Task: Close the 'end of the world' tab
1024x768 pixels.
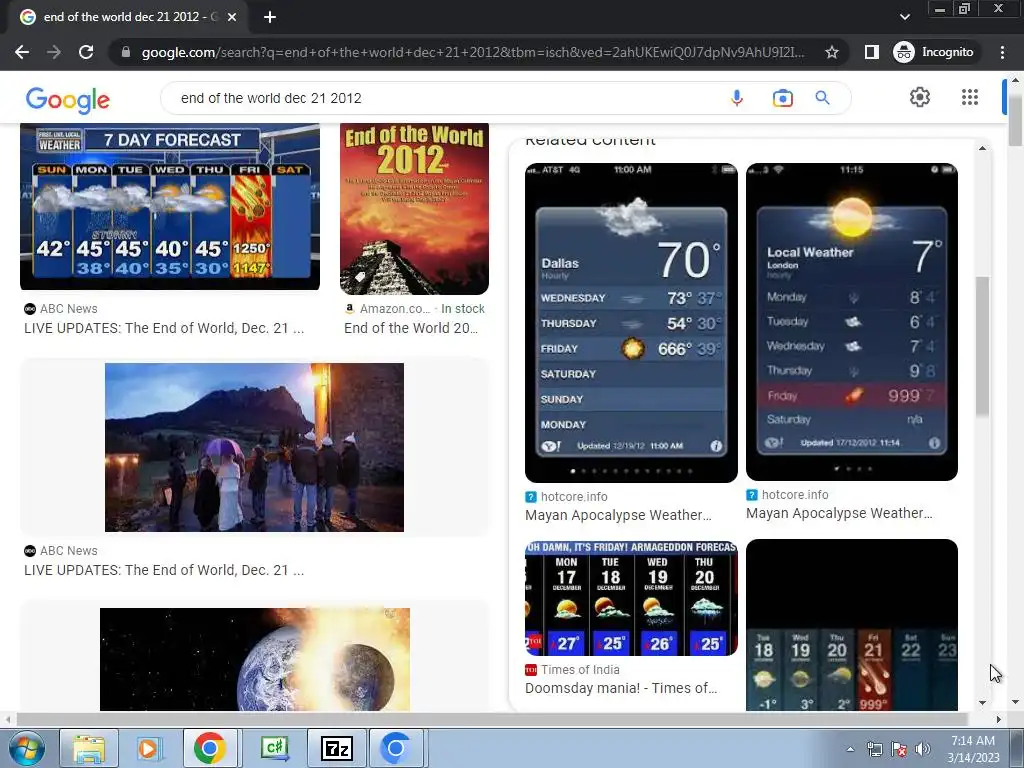Action: (x=232, y=17)
